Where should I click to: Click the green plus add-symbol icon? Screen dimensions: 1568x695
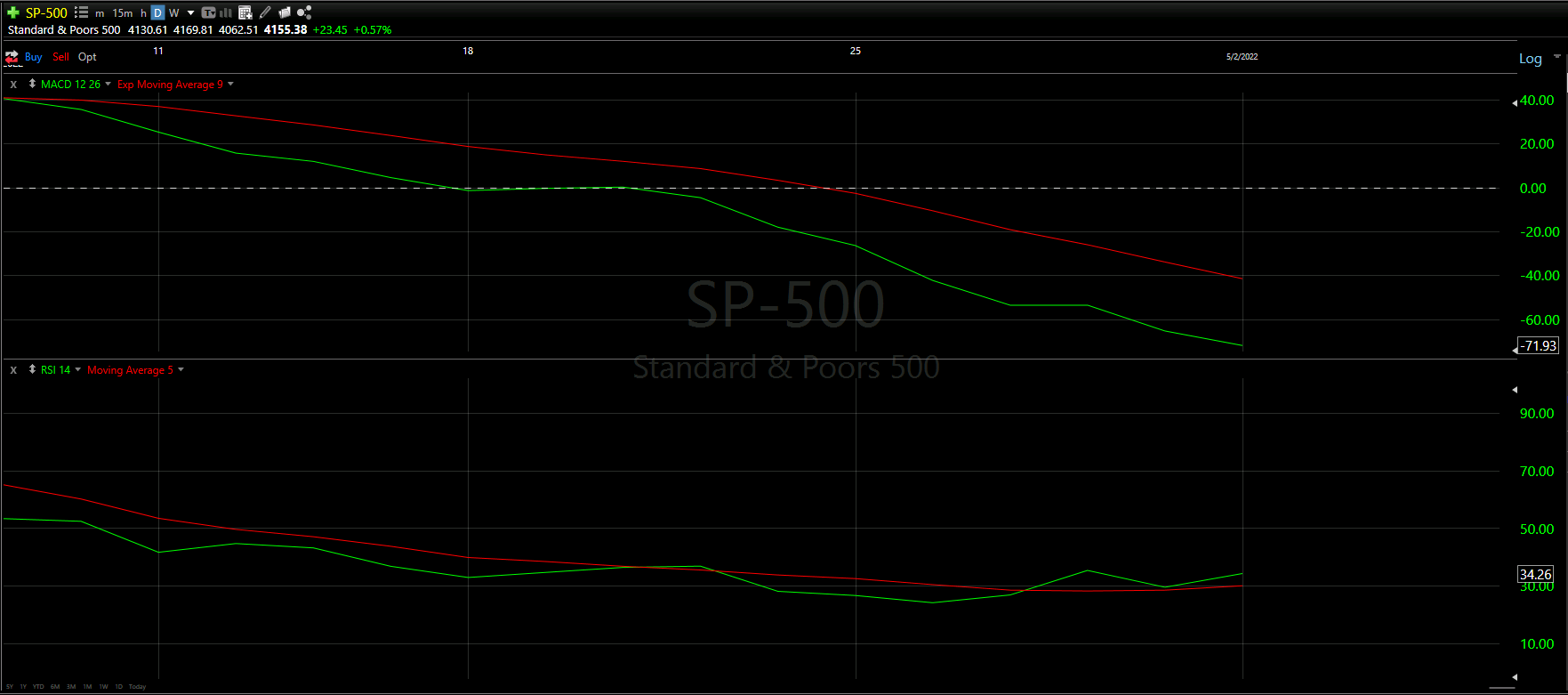[x=13, y=12]
